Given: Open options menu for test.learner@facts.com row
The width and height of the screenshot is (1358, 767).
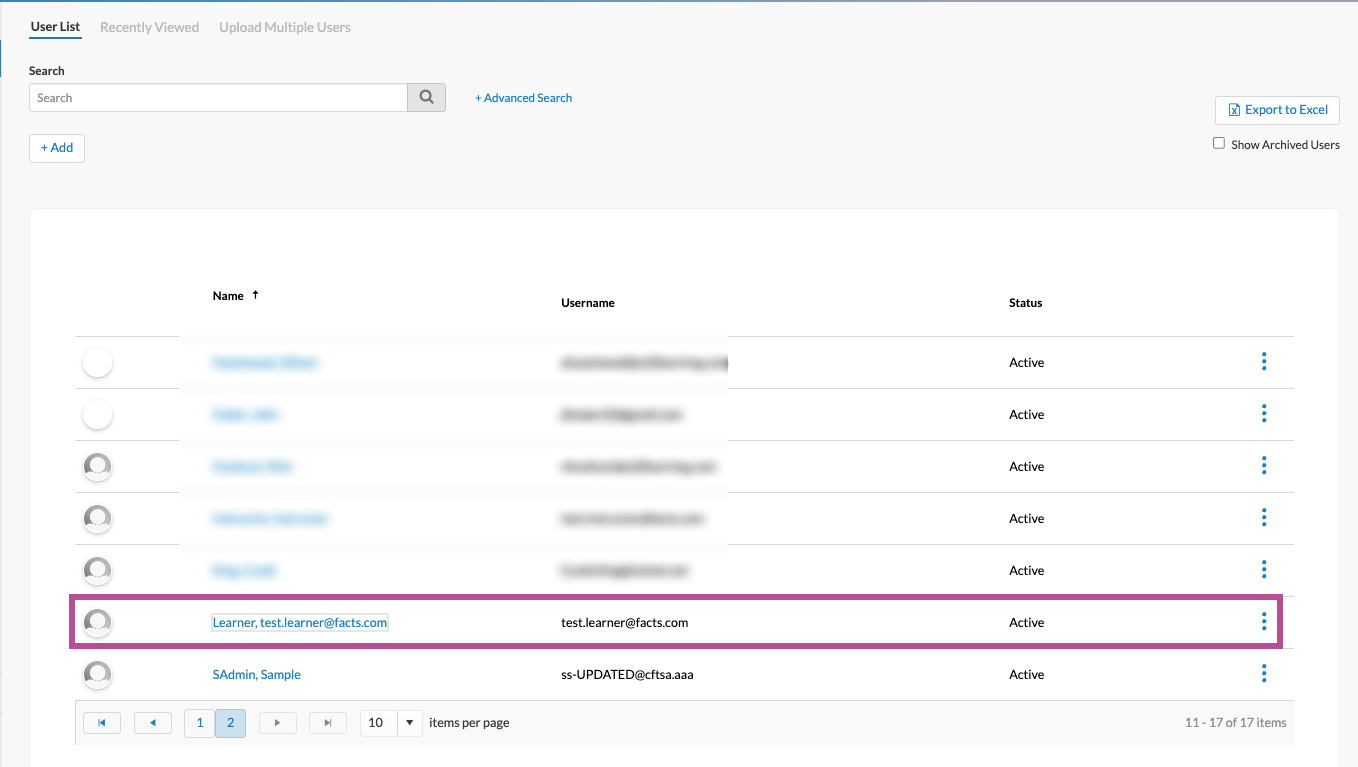Looking at the screenshot, I should [1264, 622].
